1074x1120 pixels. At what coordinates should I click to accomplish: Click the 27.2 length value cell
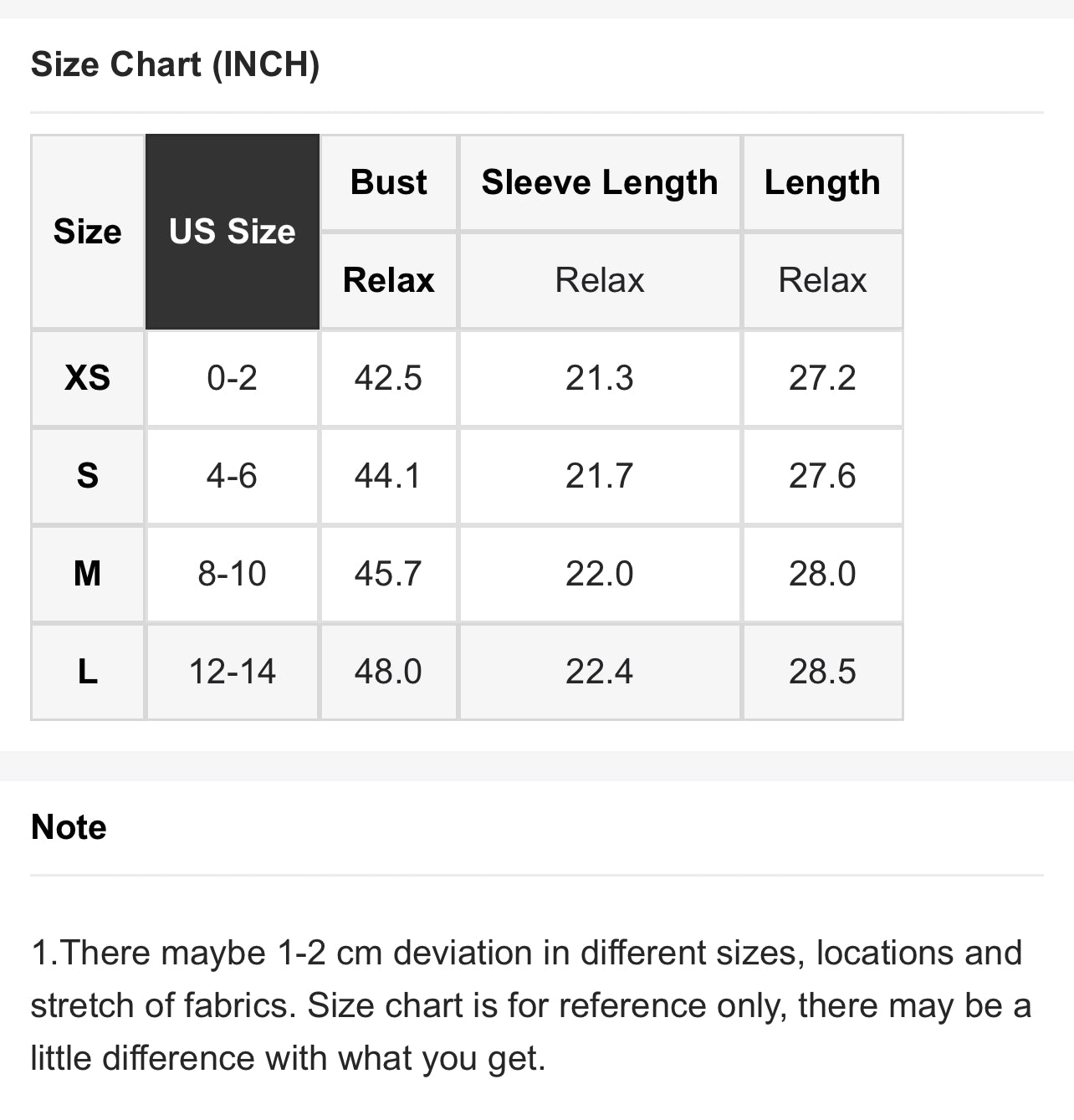click(821, 378)
